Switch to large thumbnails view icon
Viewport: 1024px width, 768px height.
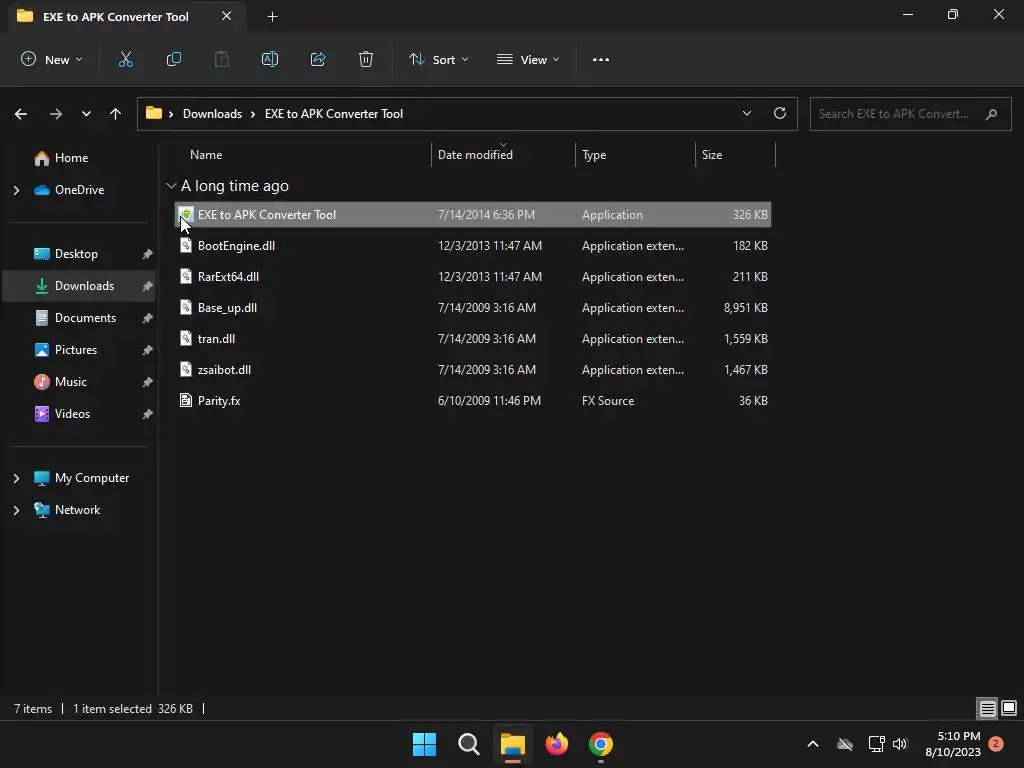1009,708
